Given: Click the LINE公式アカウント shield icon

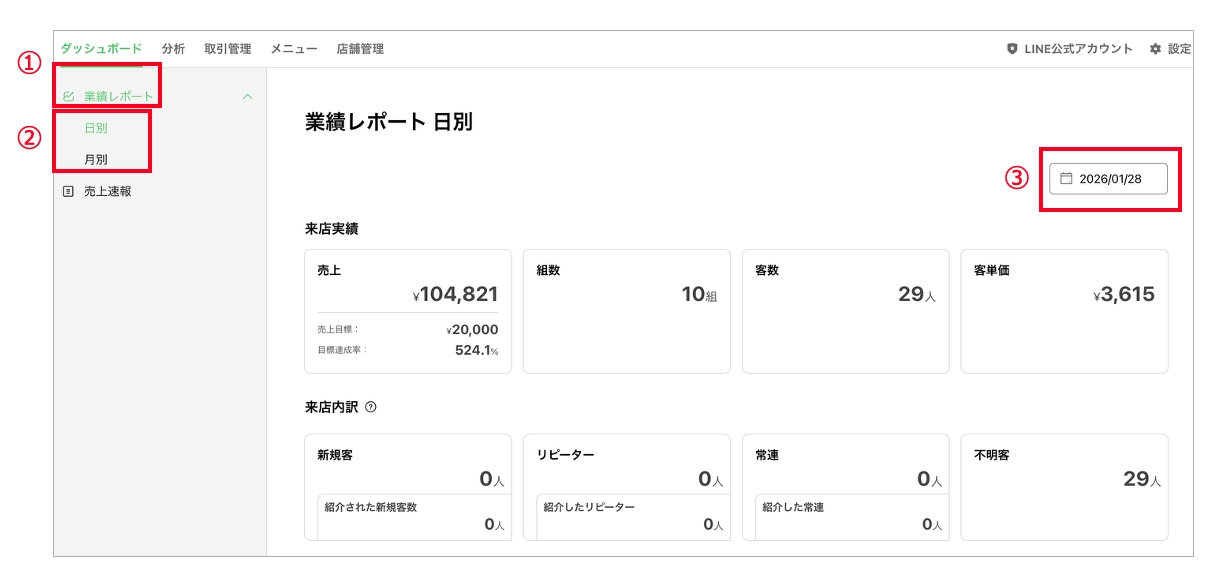Looking at the screenshot, I should click(x=1013, y=47).
